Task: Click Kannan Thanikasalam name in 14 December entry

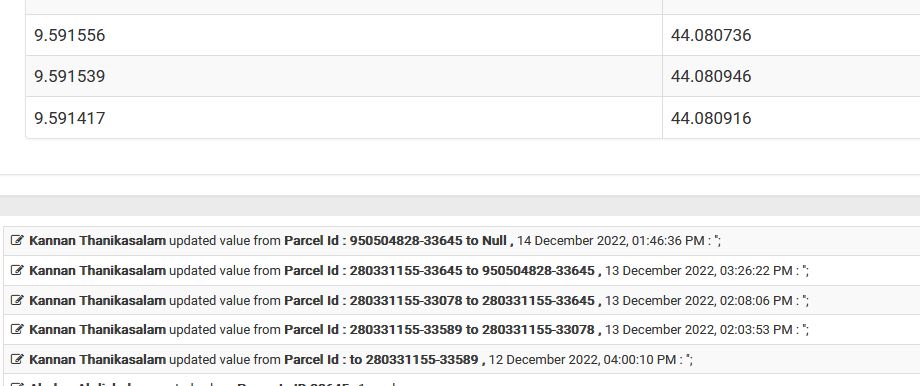Action: (x=97, y=241)
